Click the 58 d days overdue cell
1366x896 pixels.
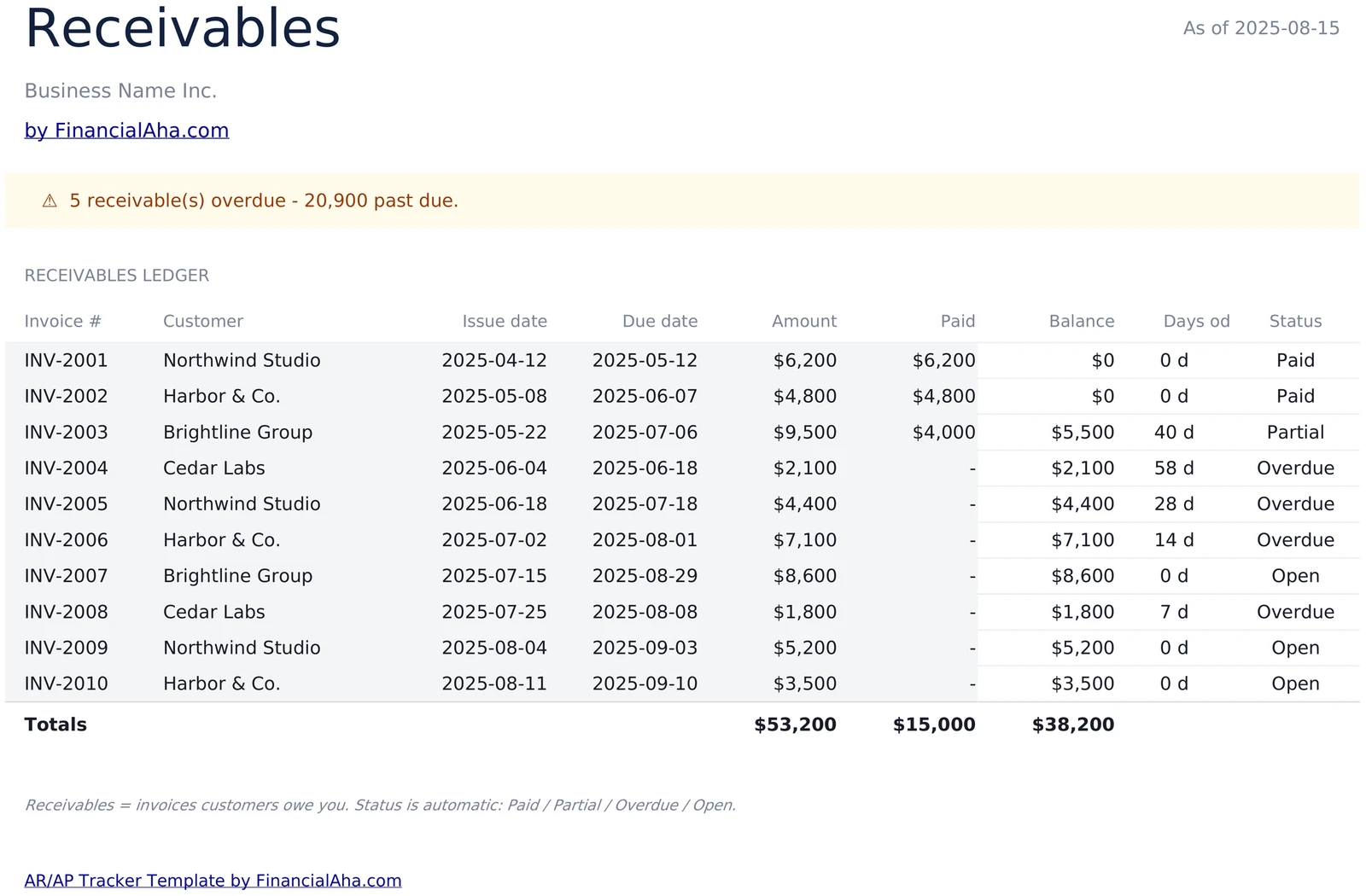point(1174,468)
